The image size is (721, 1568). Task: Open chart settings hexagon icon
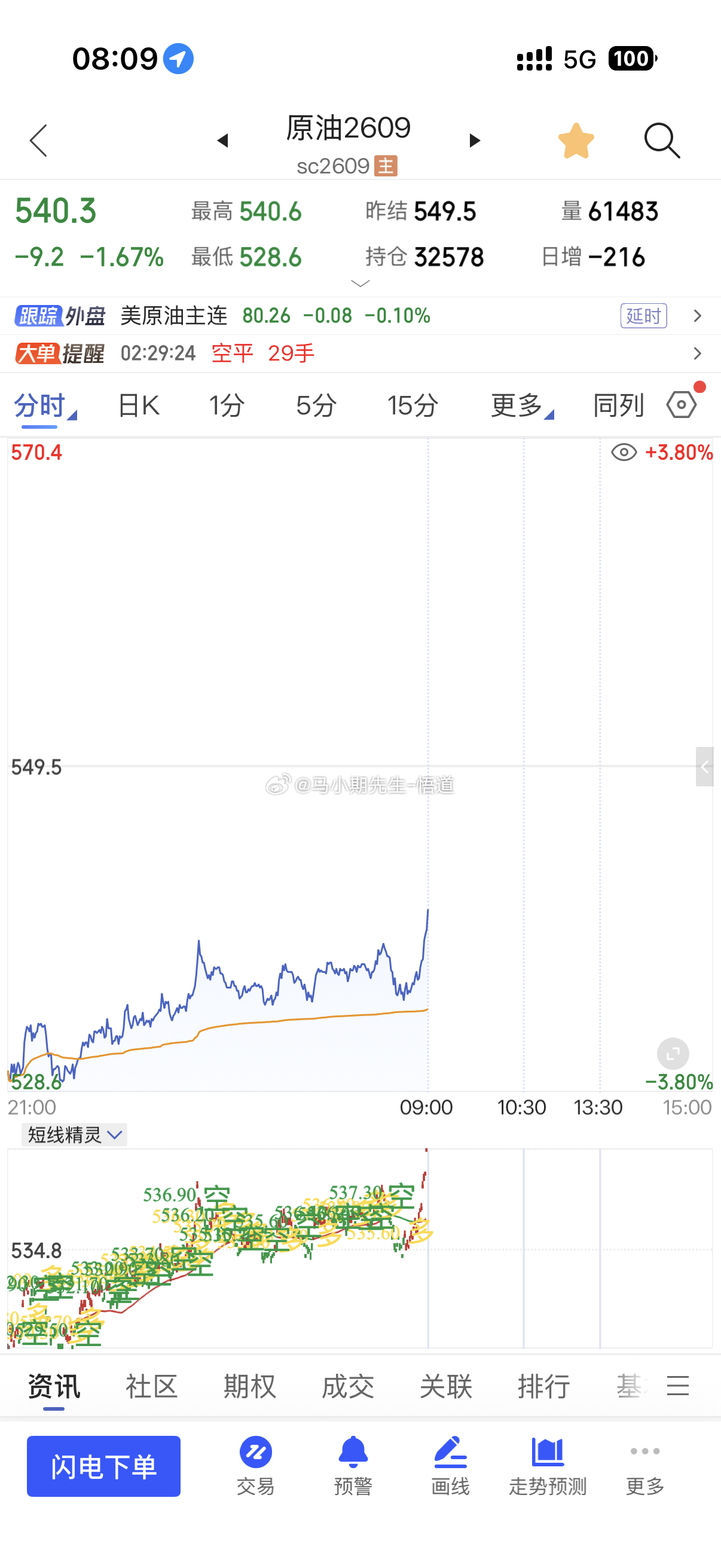[682, 404]
